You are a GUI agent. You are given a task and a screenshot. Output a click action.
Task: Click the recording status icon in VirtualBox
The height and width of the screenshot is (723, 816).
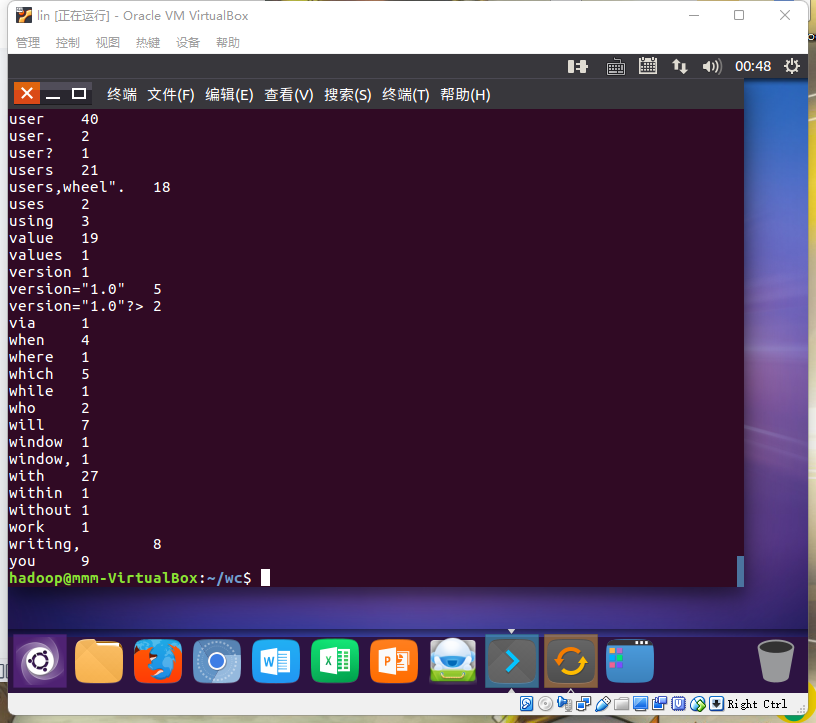tap(659, 704)
